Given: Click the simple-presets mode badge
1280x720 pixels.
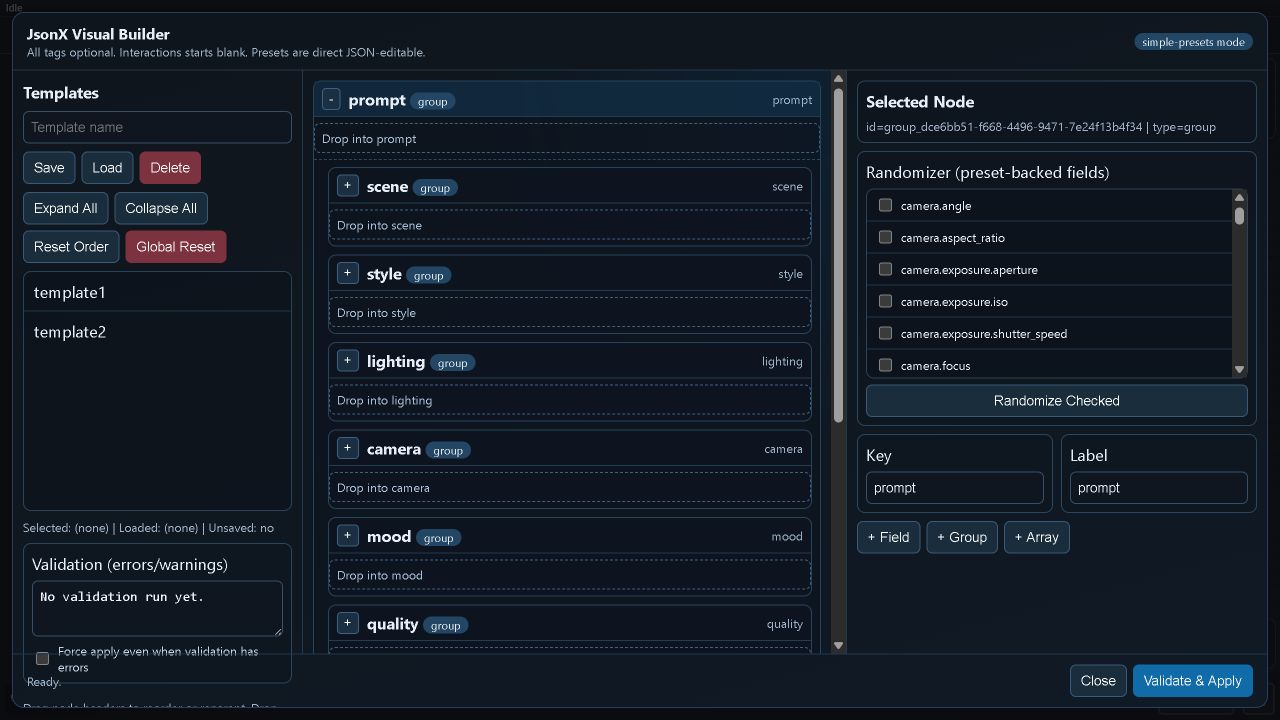Looking at the screenshot, I should coord(1193,42).
